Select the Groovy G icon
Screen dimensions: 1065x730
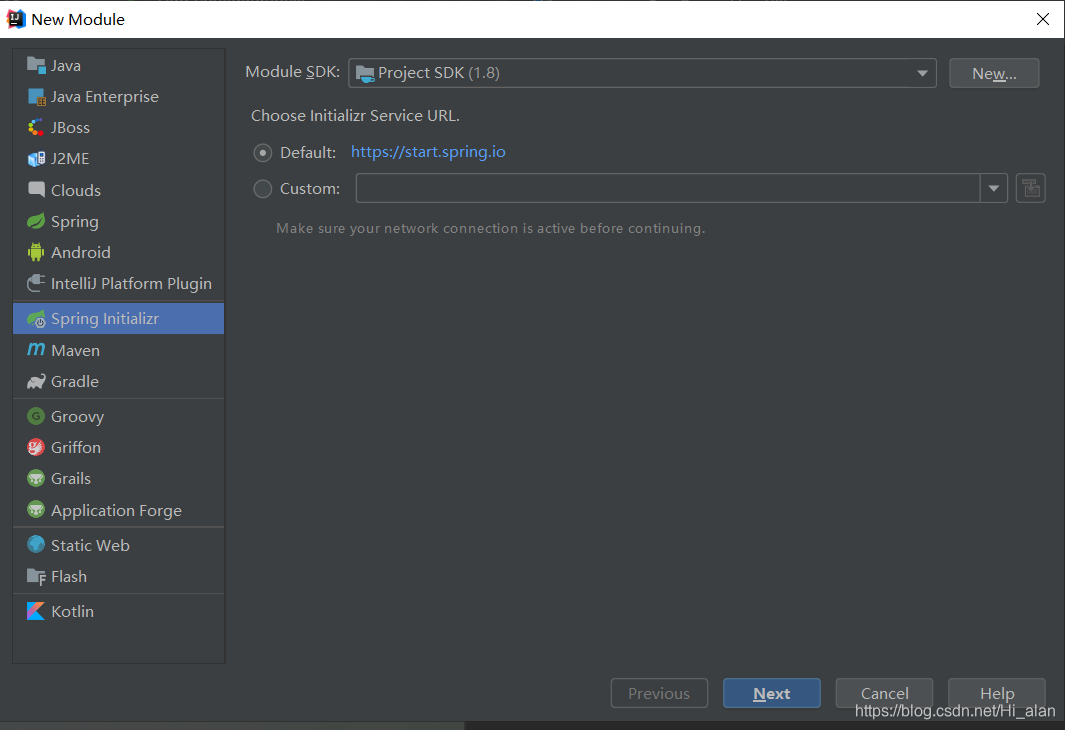[36, 416]
